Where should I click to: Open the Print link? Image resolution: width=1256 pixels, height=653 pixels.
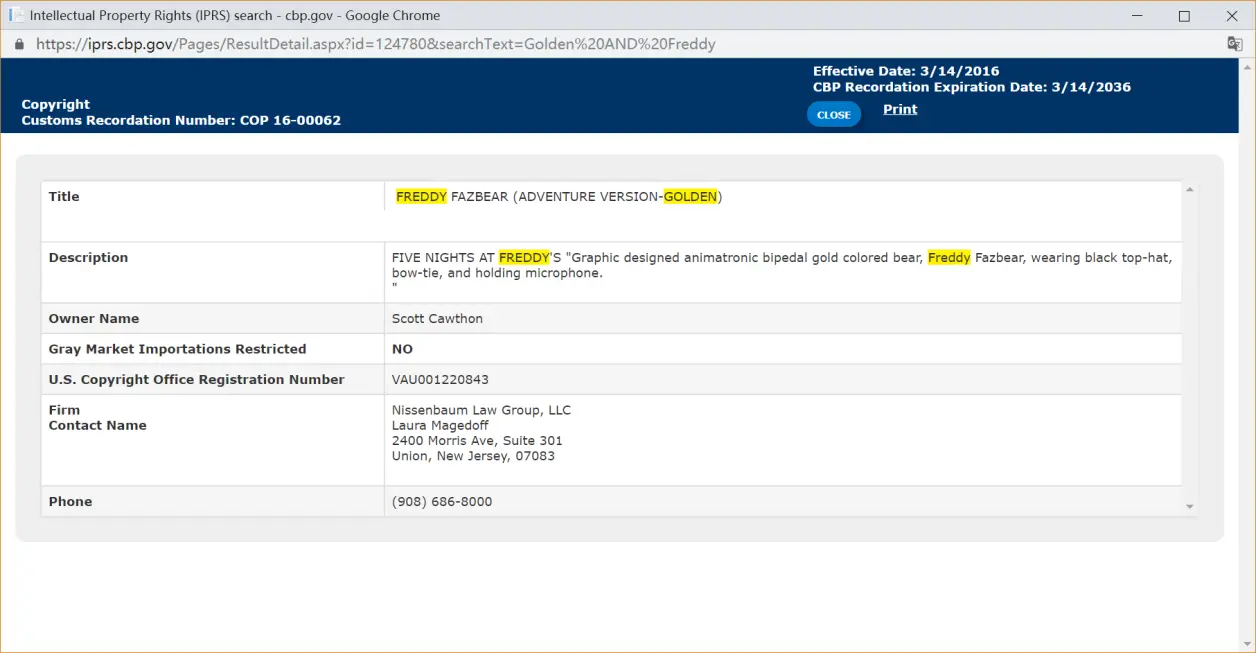900,109
